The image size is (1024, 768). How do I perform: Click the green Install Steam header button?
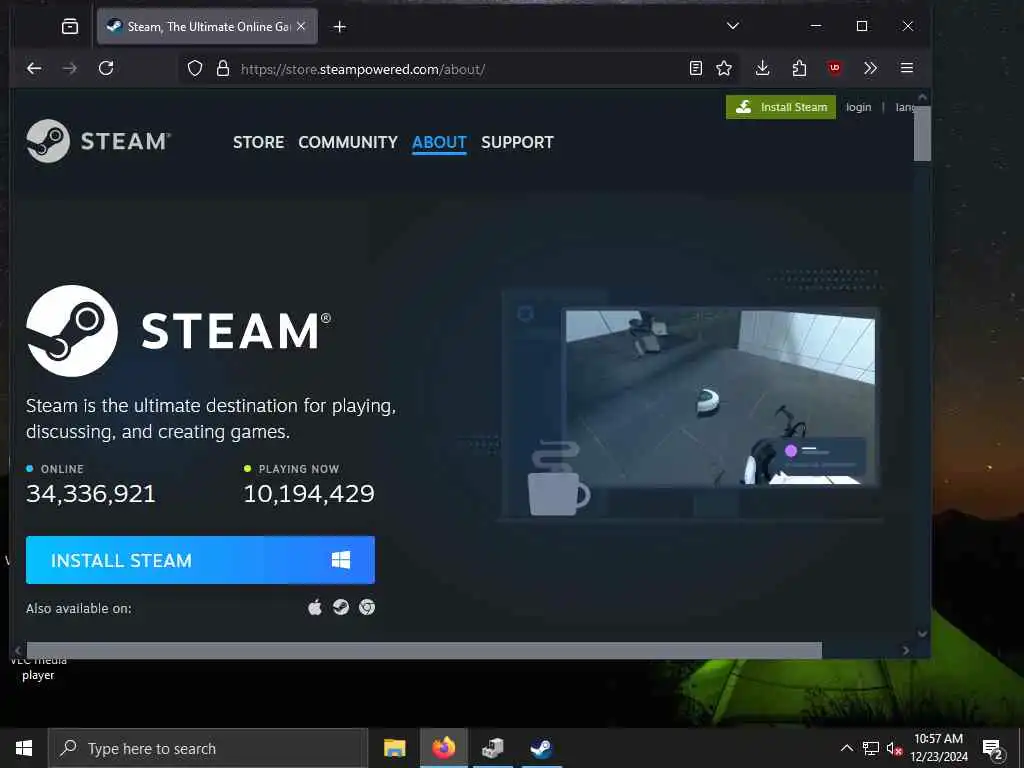781,107
